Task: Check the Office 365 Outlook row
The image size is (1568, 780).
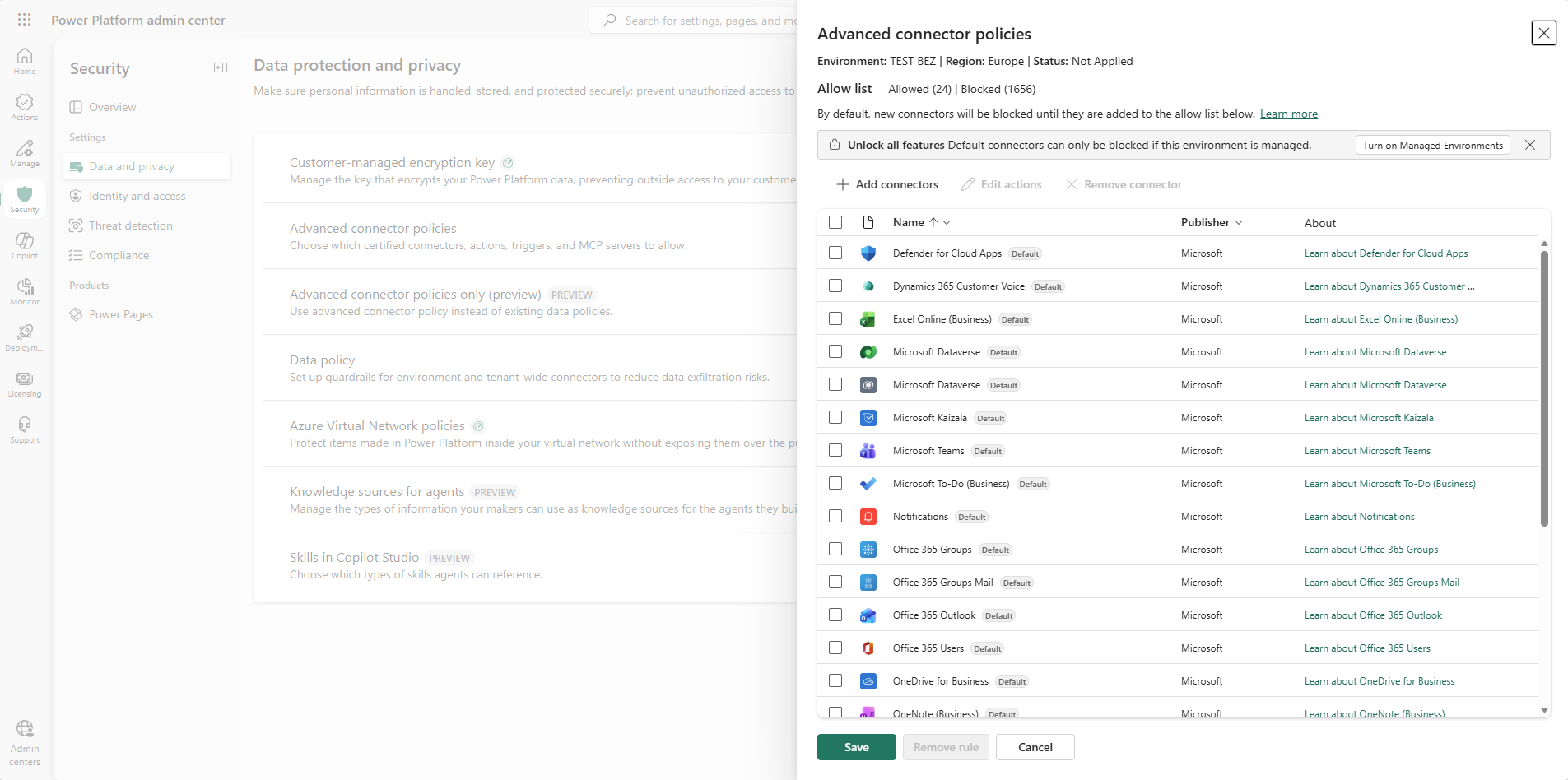Action: tap(835, 615)
